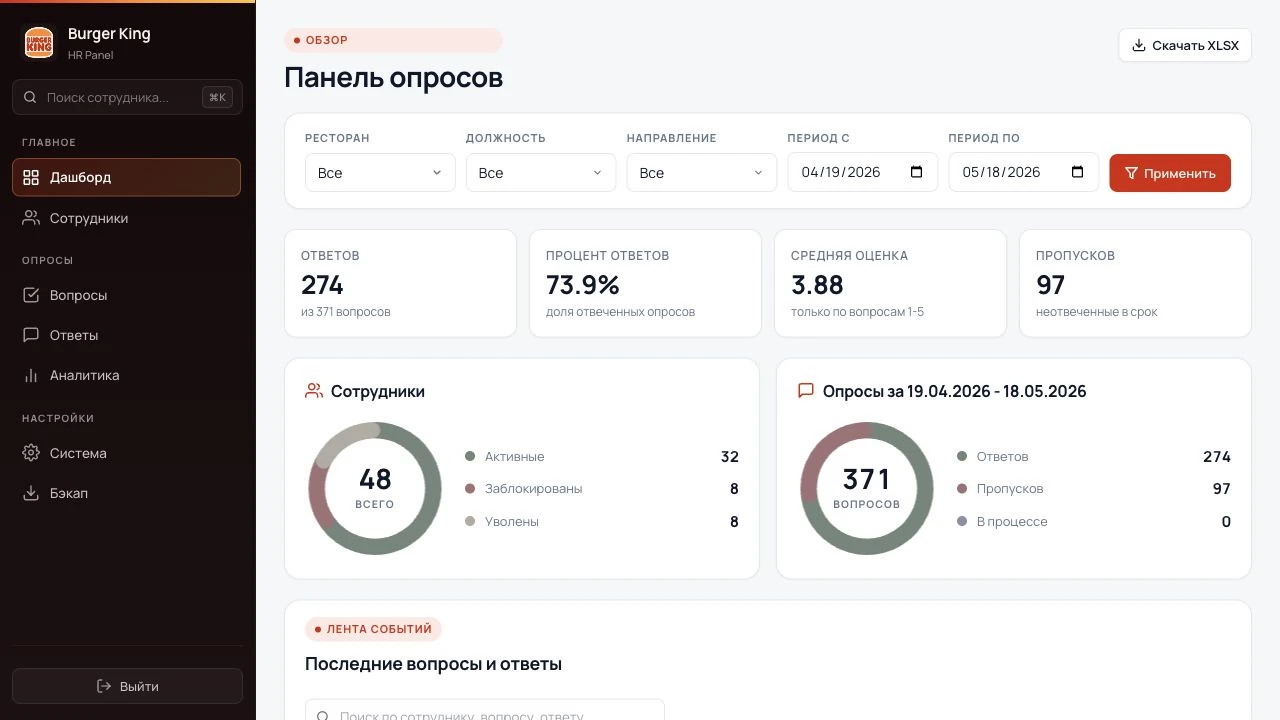Click the Применить filter button

(x=1170, y=173)
